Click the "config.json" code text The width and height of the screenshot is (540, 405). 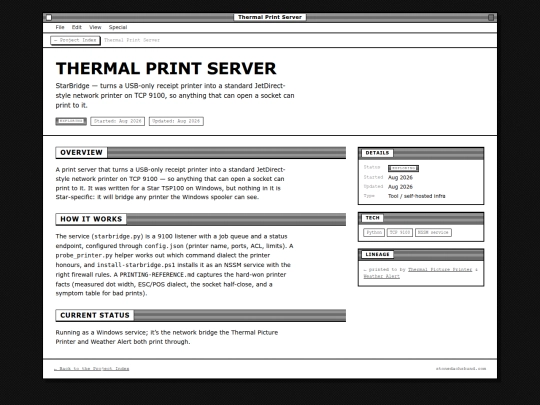[x=164, y=246]
